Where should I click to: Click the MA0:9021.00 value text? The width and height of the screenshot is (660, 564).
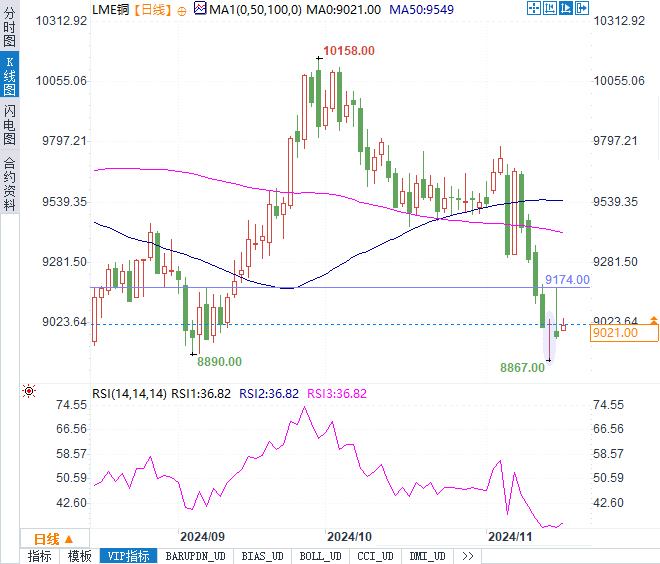click(x=343, y=10)
